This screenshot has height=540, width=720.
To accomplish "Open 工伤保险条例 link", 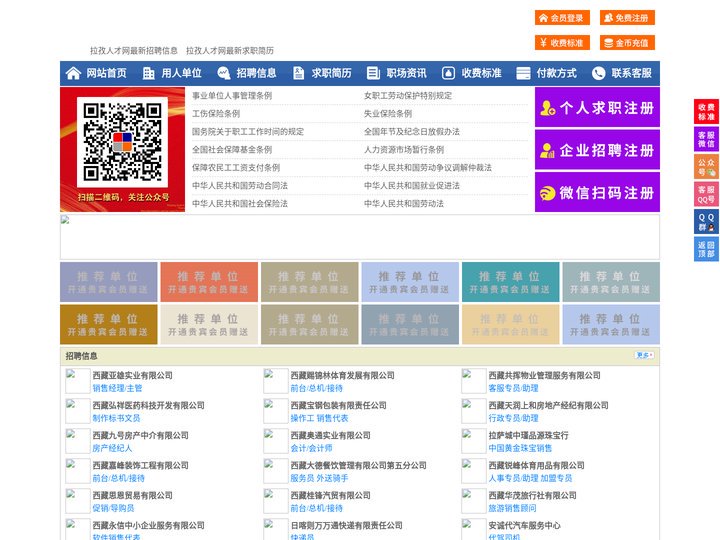I will click(x=216, y=113).
